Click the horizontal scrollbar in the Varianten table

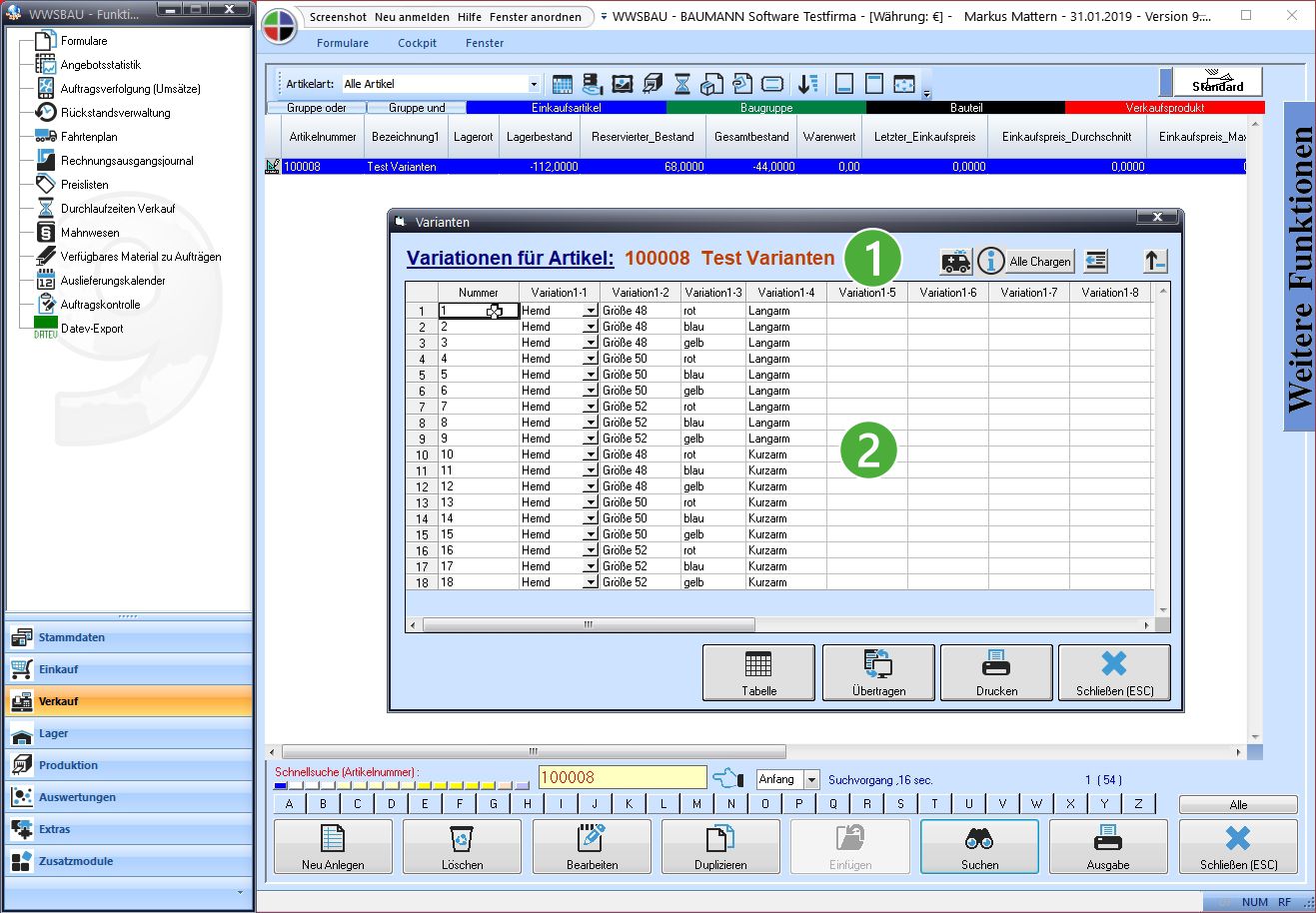[588, 624]
